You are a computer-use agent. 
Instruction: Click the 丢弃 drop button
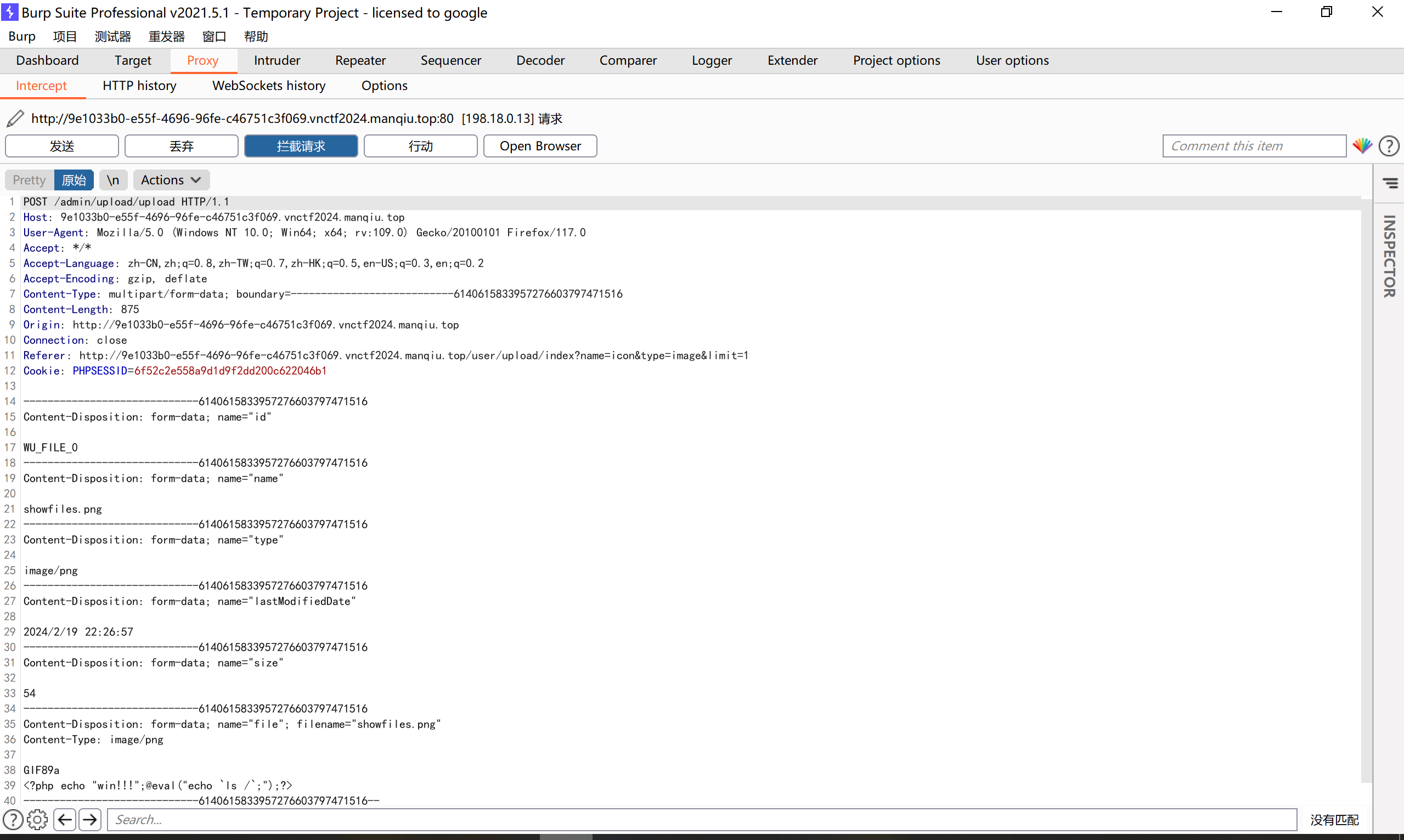tap(181, 146)
